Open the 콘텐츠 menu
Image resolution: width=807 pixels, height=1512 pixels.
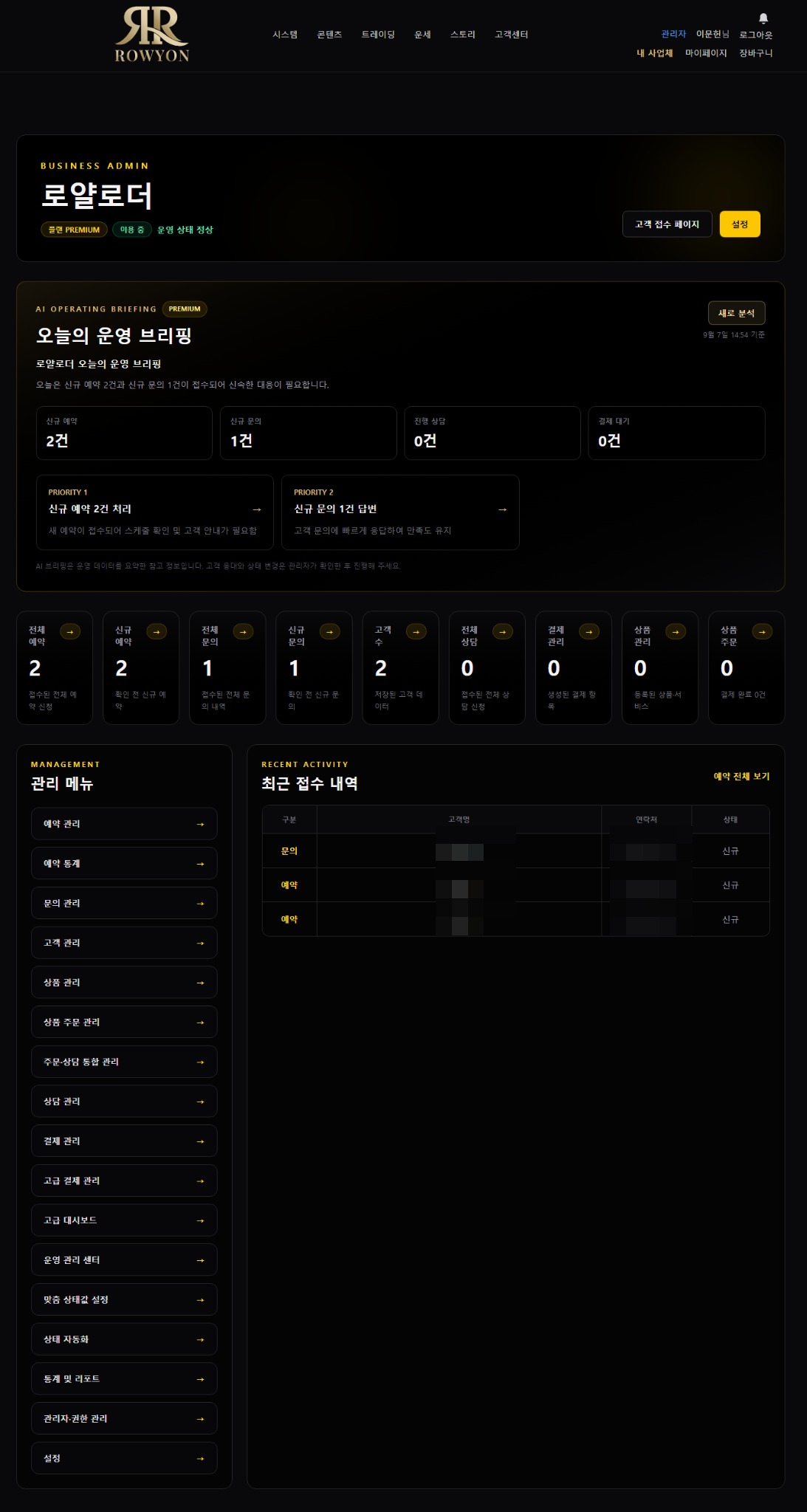tap(329, 35)
